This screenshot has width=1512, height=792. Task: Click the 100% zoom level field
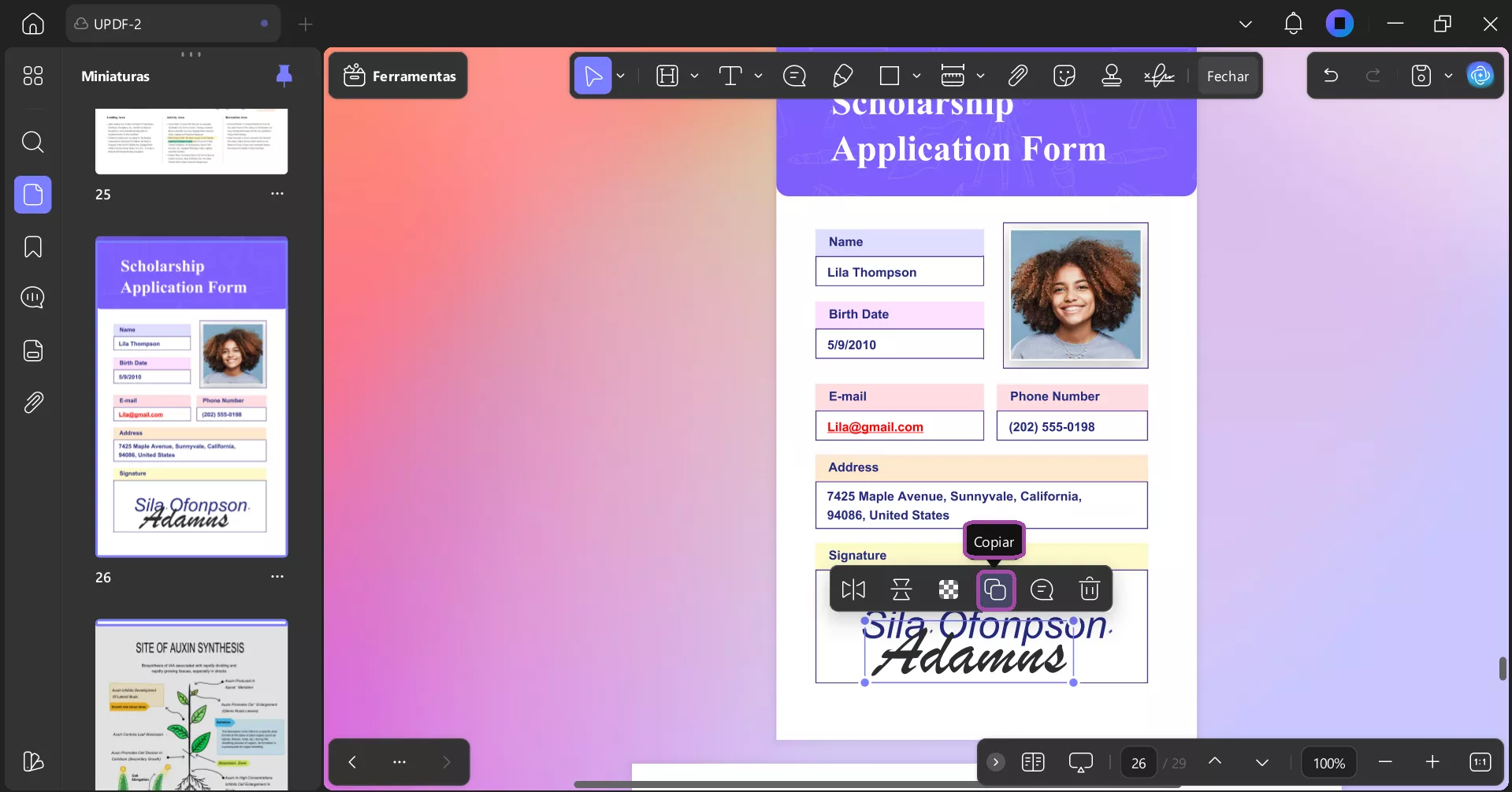1328,763
